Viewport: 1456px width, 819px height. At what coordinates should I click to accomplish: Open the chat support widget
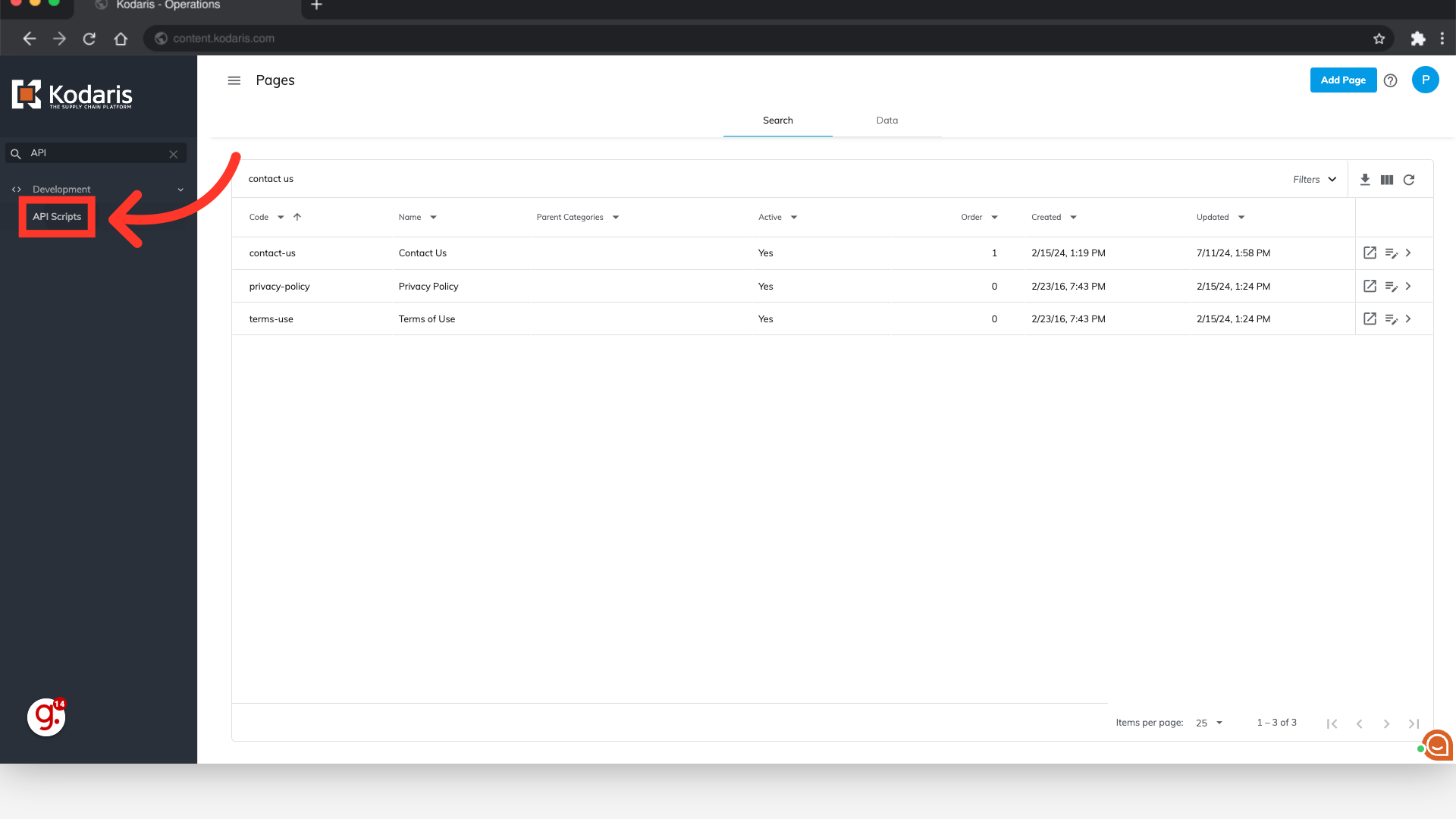click(x=1438, y=745)
